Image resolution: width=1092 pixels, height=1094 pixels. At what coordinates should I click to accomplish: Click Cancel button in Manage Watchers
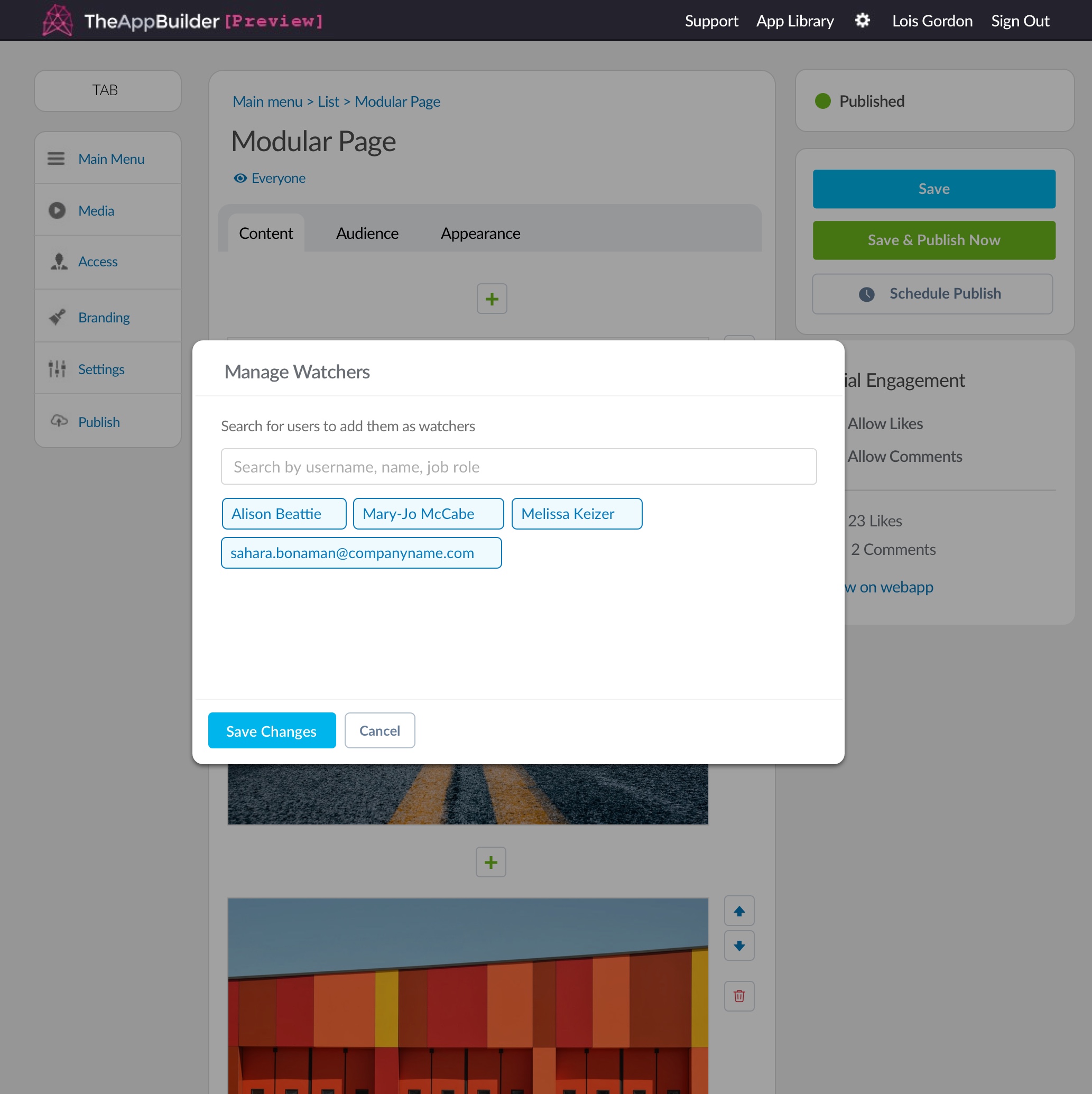tap(380, 730)
